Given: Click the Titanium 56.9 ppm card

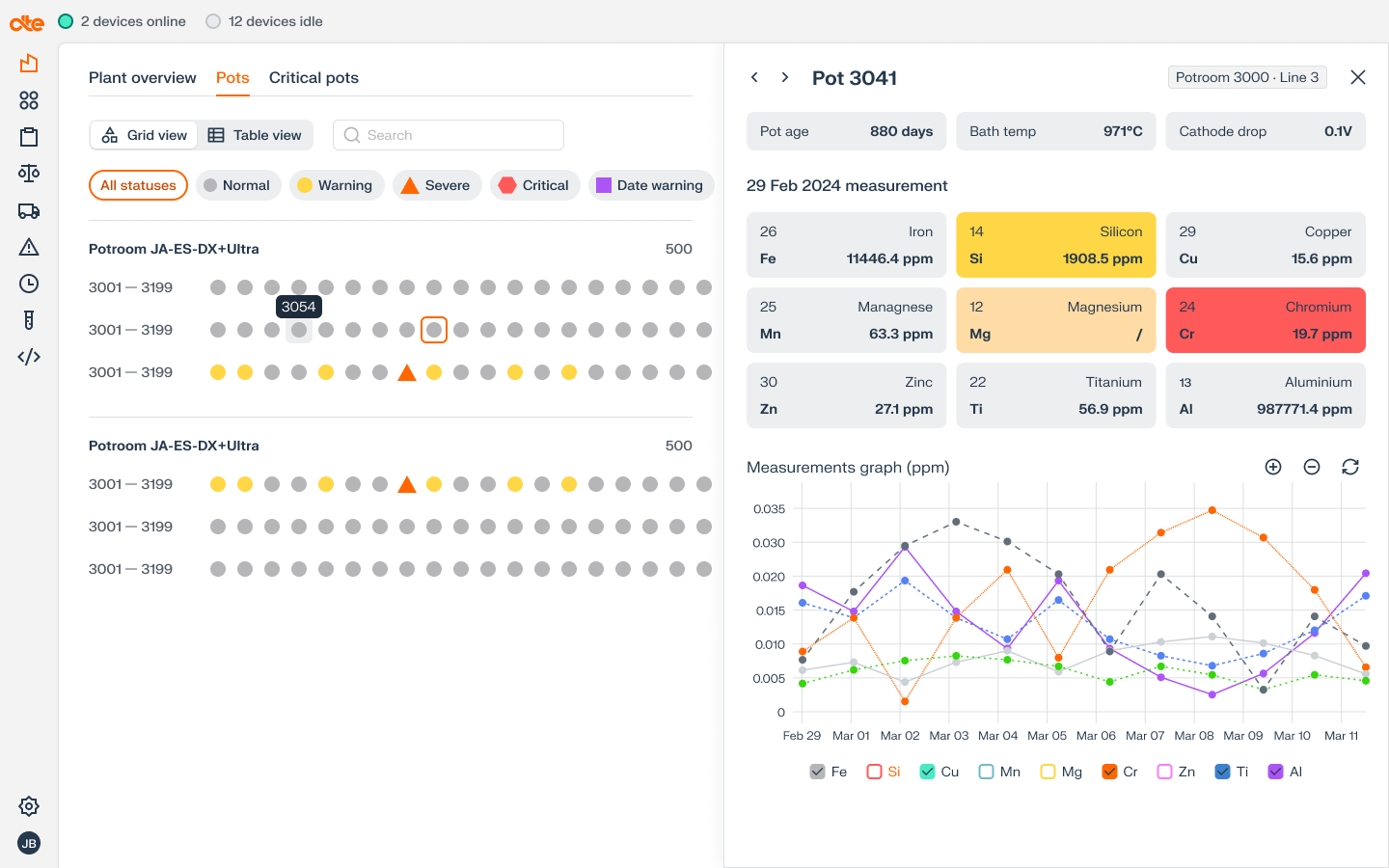Looking at the screenshot, I should [1056, 395].
